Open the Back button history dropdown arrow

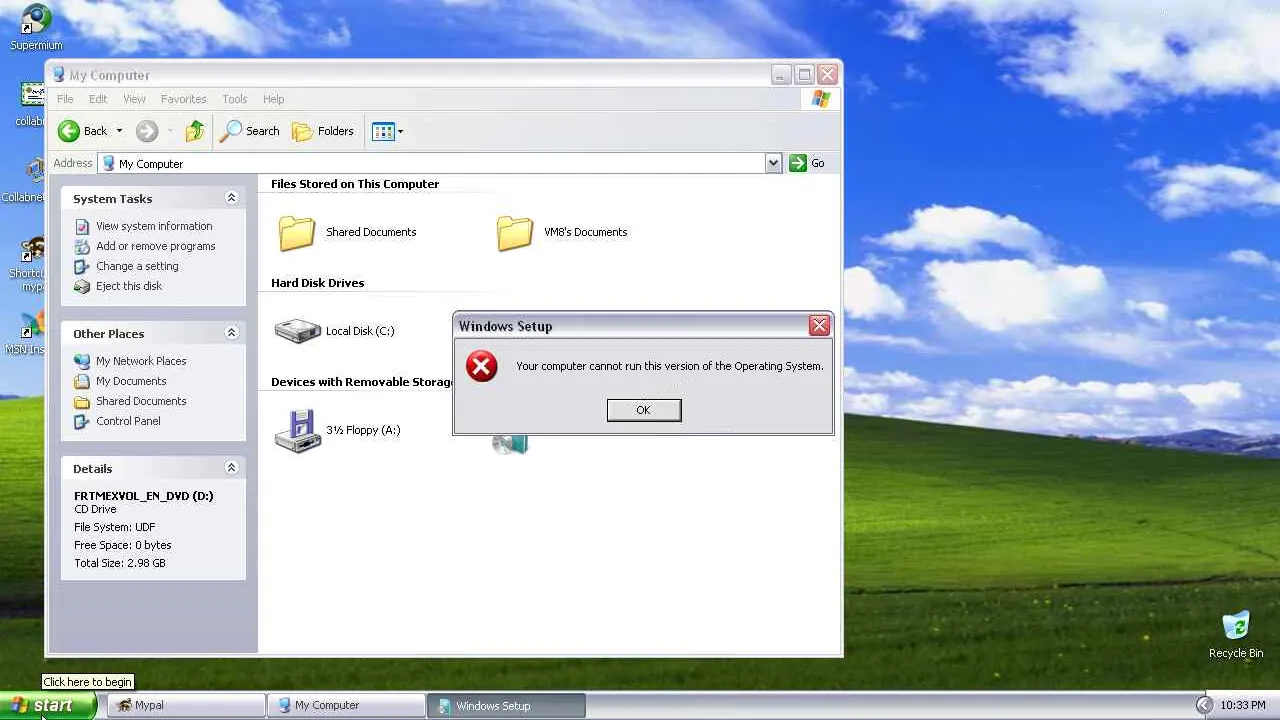click(x=119, y=131)
